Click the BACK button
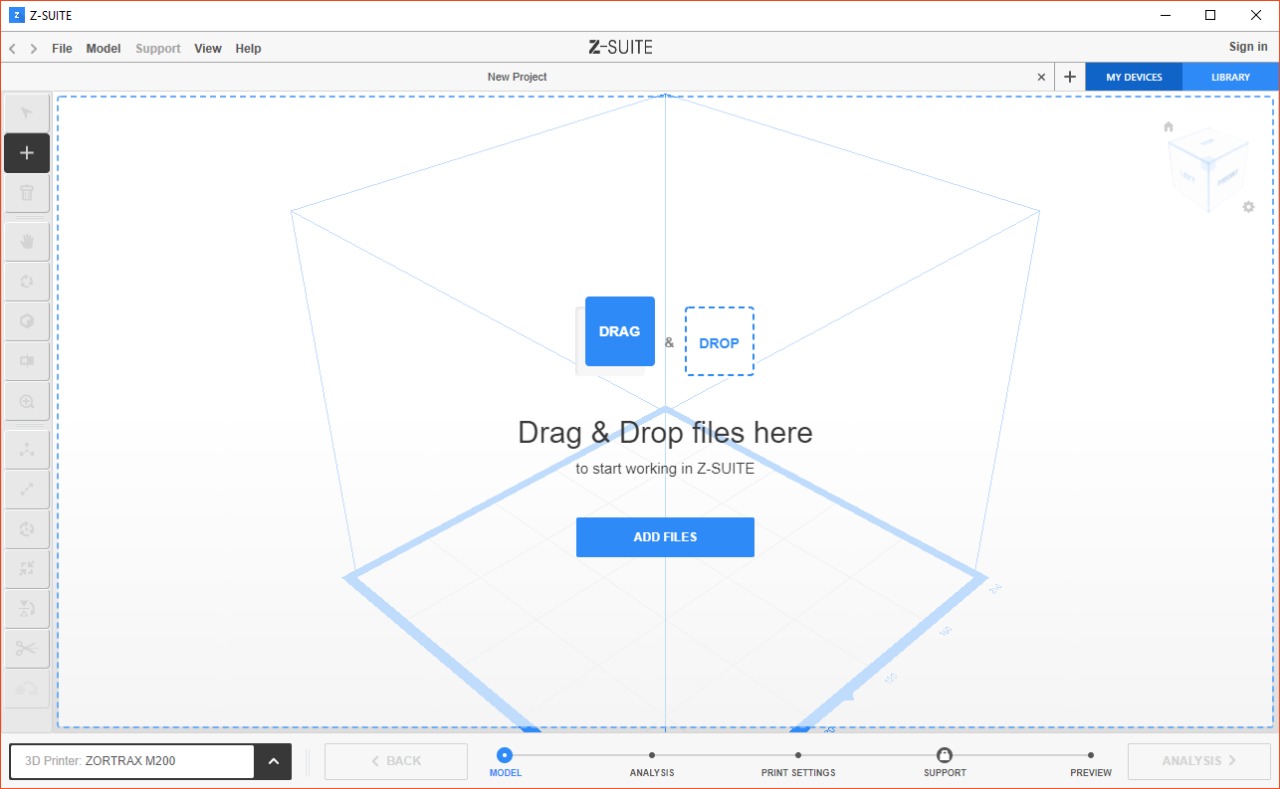 point(396,761)
